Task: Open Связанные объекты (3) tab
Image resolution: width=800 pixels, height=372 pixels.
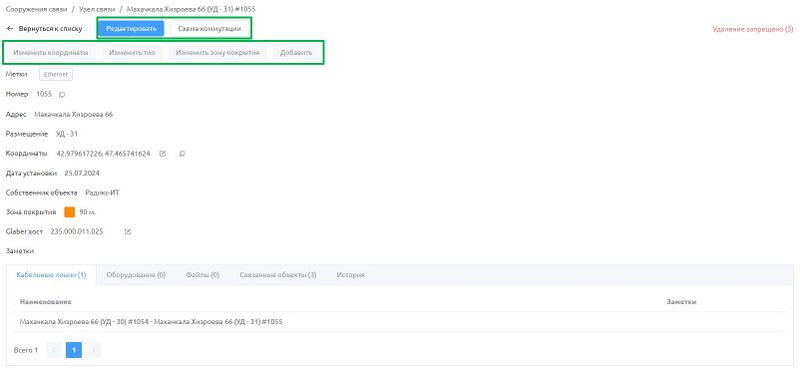Action: 278,275
